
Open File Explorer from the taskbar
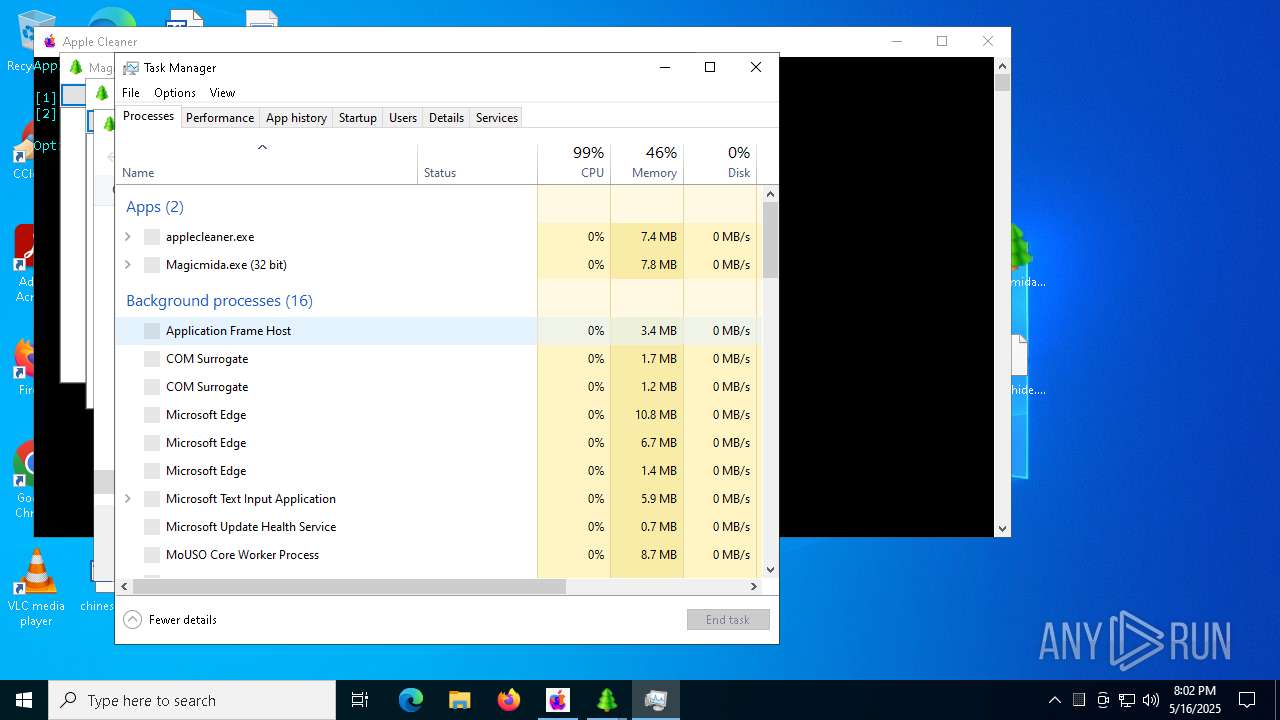pos(459,700)
